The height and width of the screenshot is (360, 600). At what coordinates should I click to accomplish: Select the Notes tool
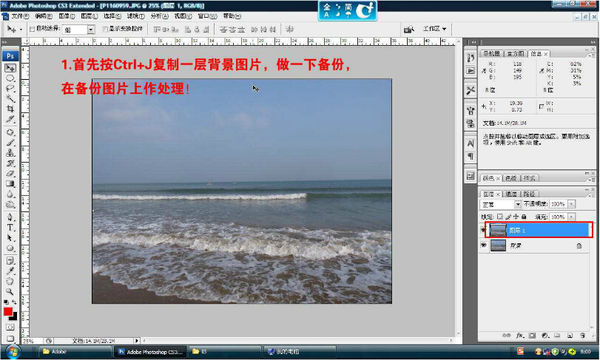tap(10, 261)
